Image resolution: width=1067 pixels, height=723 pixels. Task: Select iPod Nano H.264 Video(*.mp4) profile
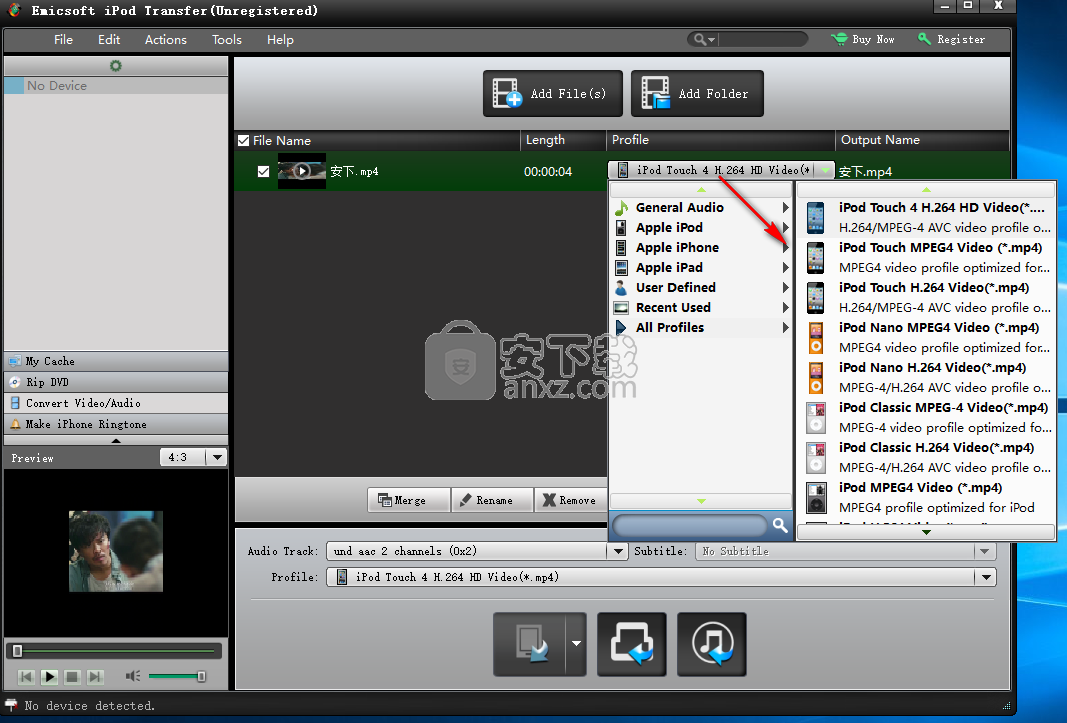pos(927,377)
